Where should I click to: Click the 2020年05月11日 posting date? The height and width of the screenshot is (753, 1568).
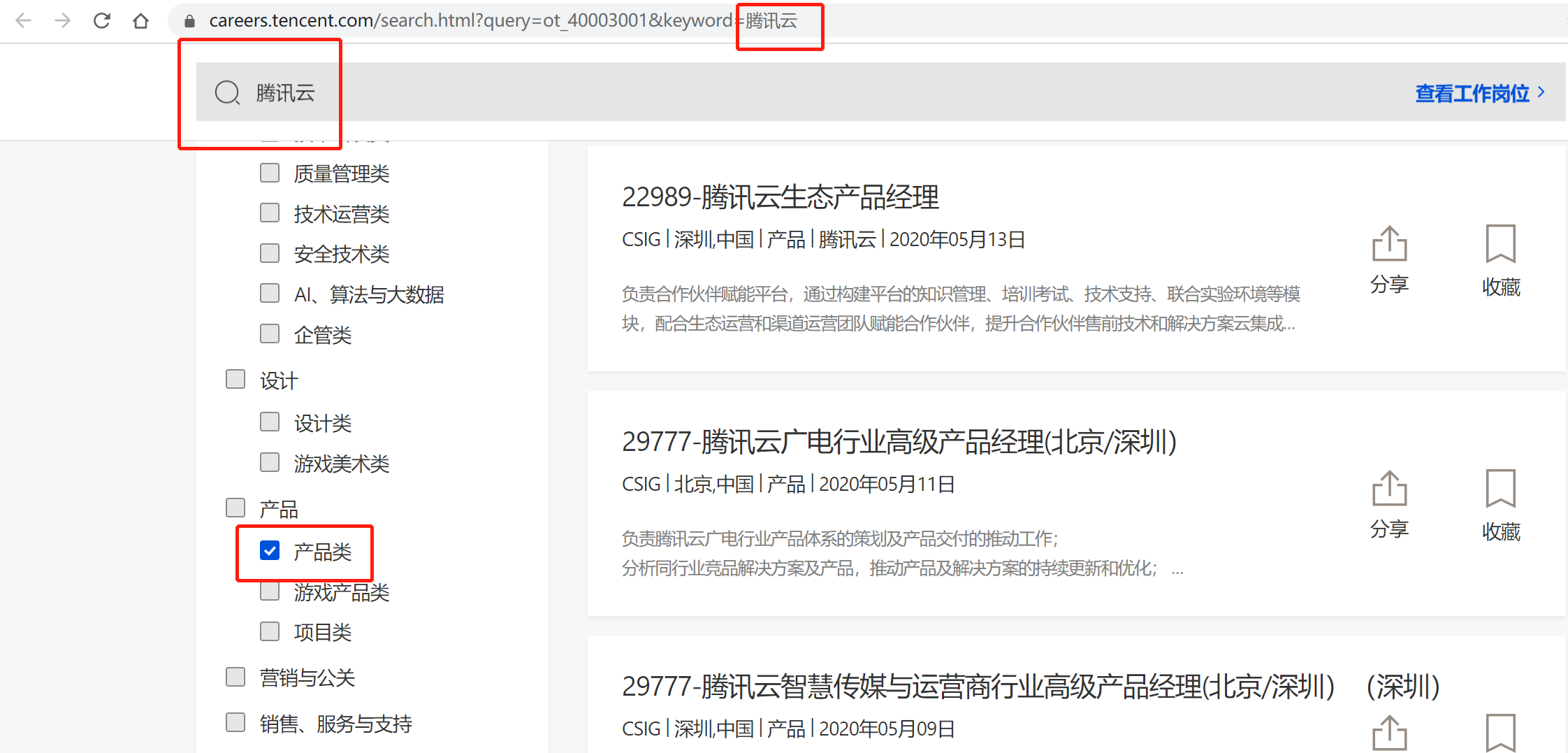pos(887,485)
